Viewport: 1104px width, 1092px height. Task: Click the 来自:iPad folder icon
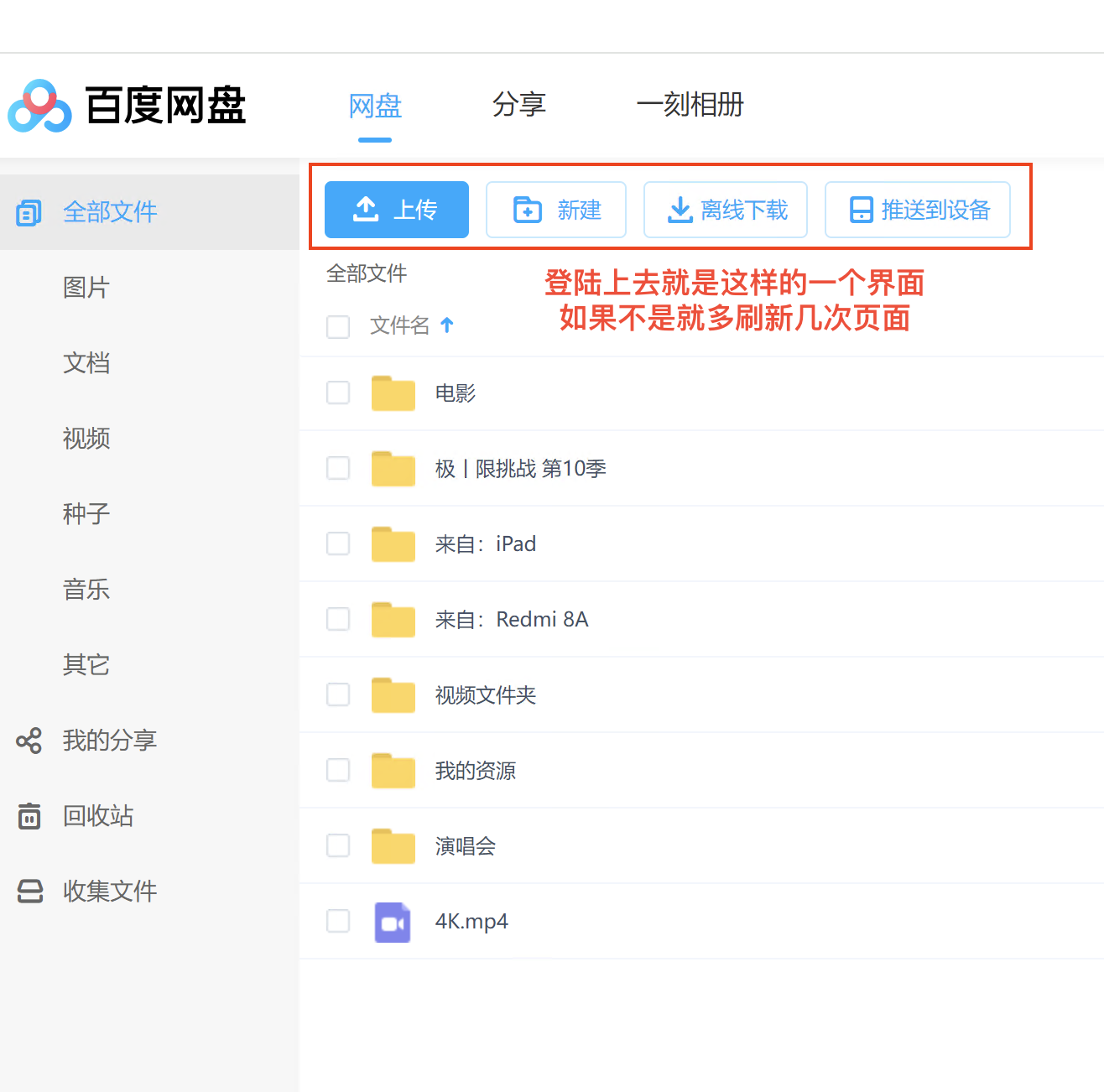coord(393,543)
